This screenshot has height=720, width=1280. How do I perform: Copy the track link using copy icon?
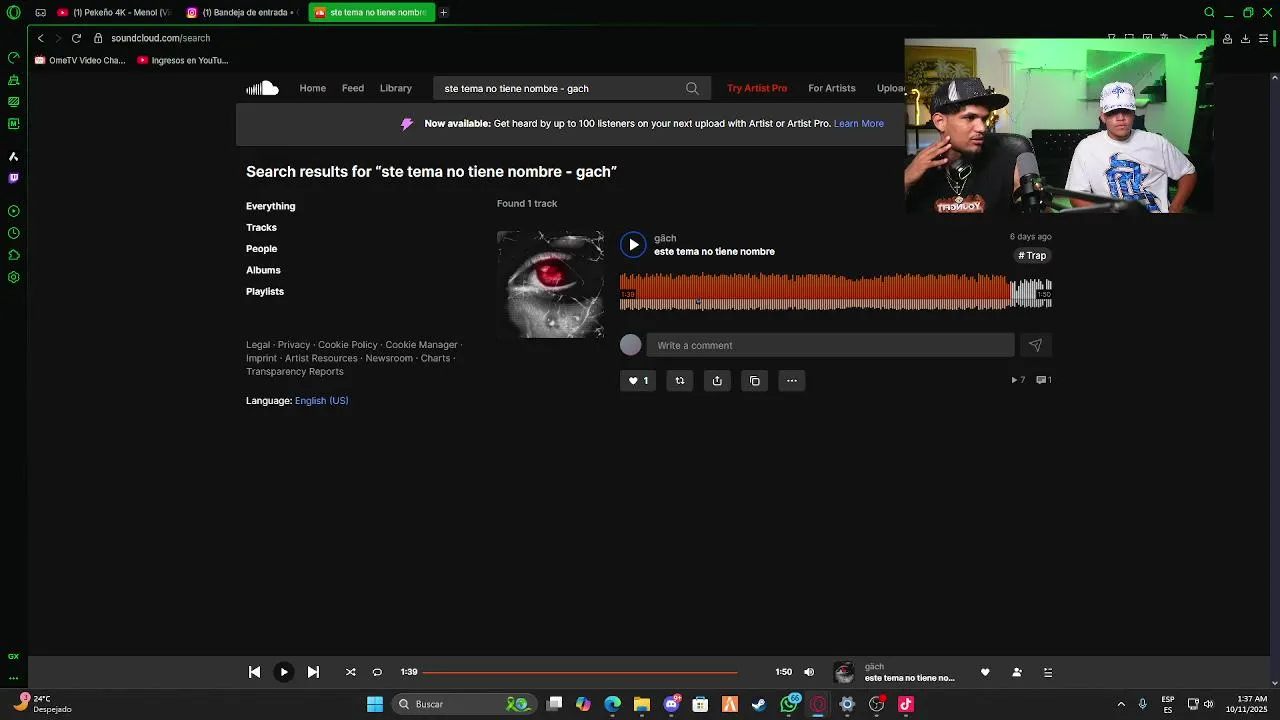[x=755, y=380]
